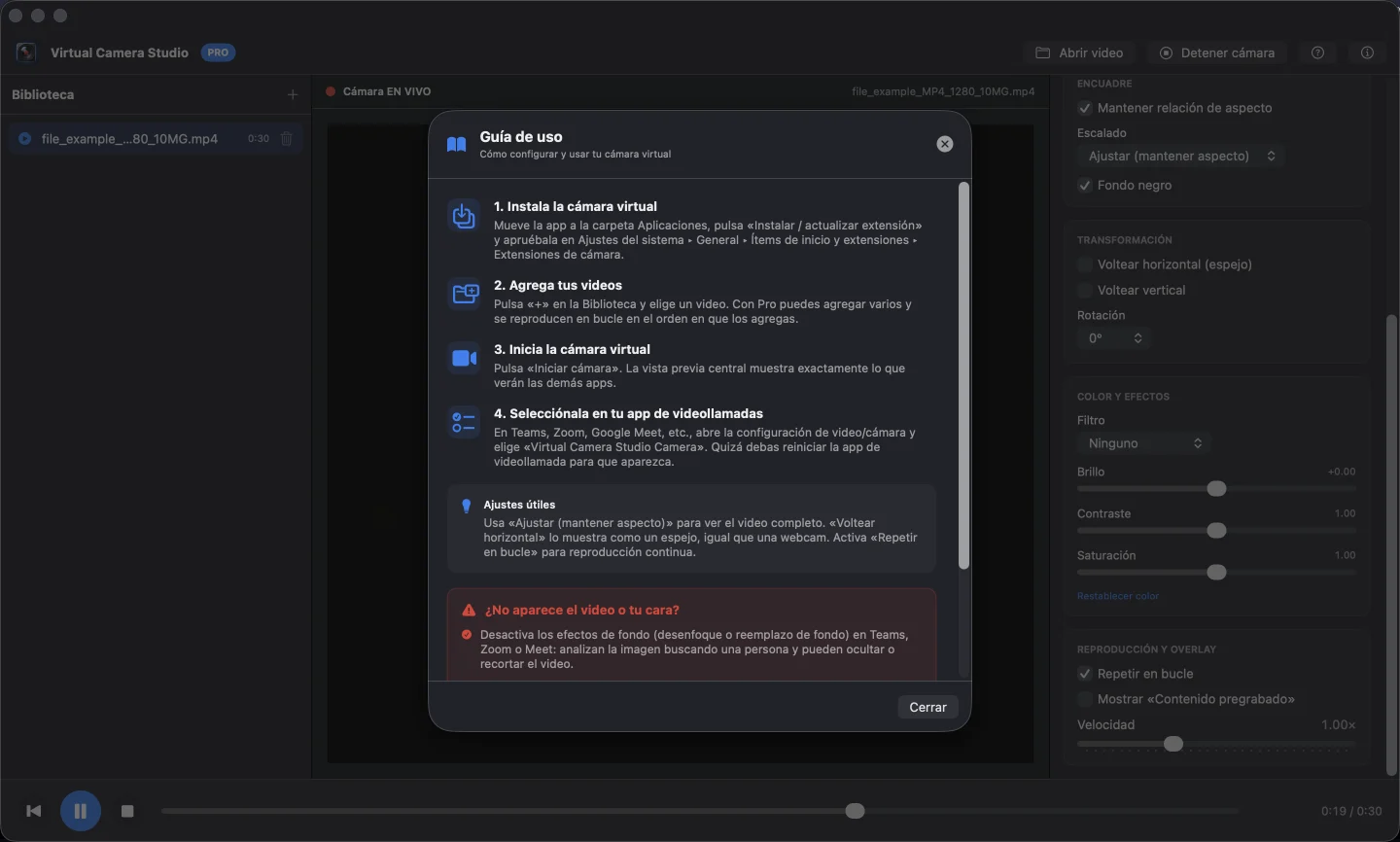Click Detener cámara to stop the camera
Screen dimensions: 1400x842
(1217, 53)
